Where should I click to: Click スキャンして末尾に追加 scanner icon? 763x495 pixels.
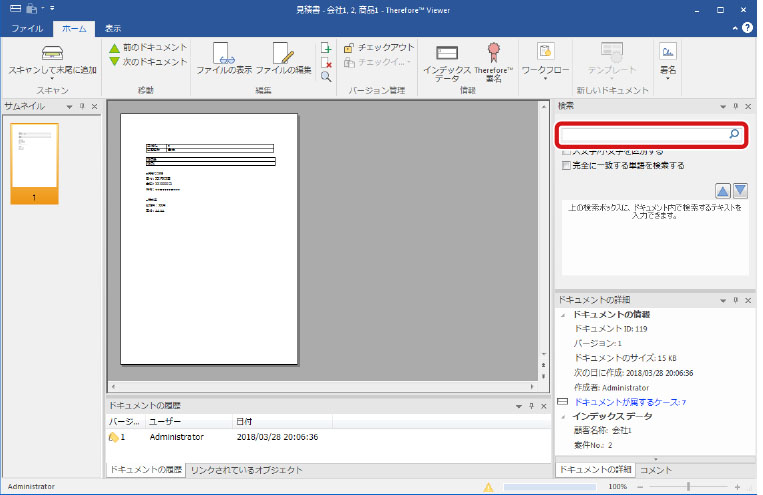pyautogui.click(x=52, y=52)
